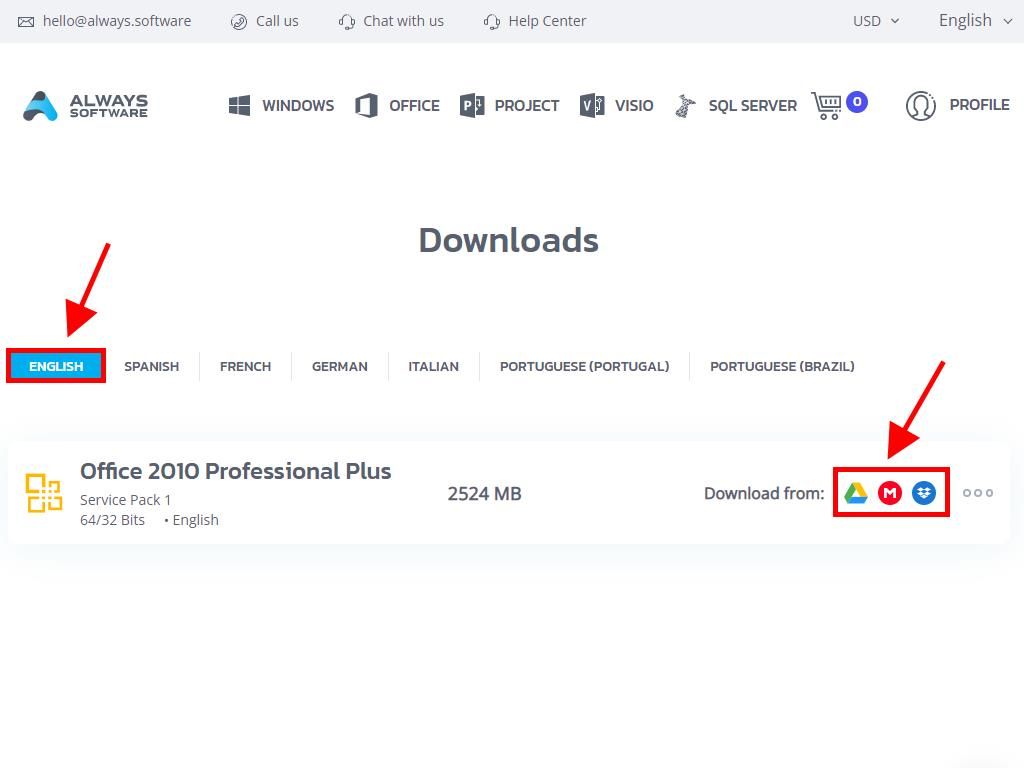This screenshot has height=768, width=1024.
Task: Select the English downloads tab
Action: click(56, 366)
